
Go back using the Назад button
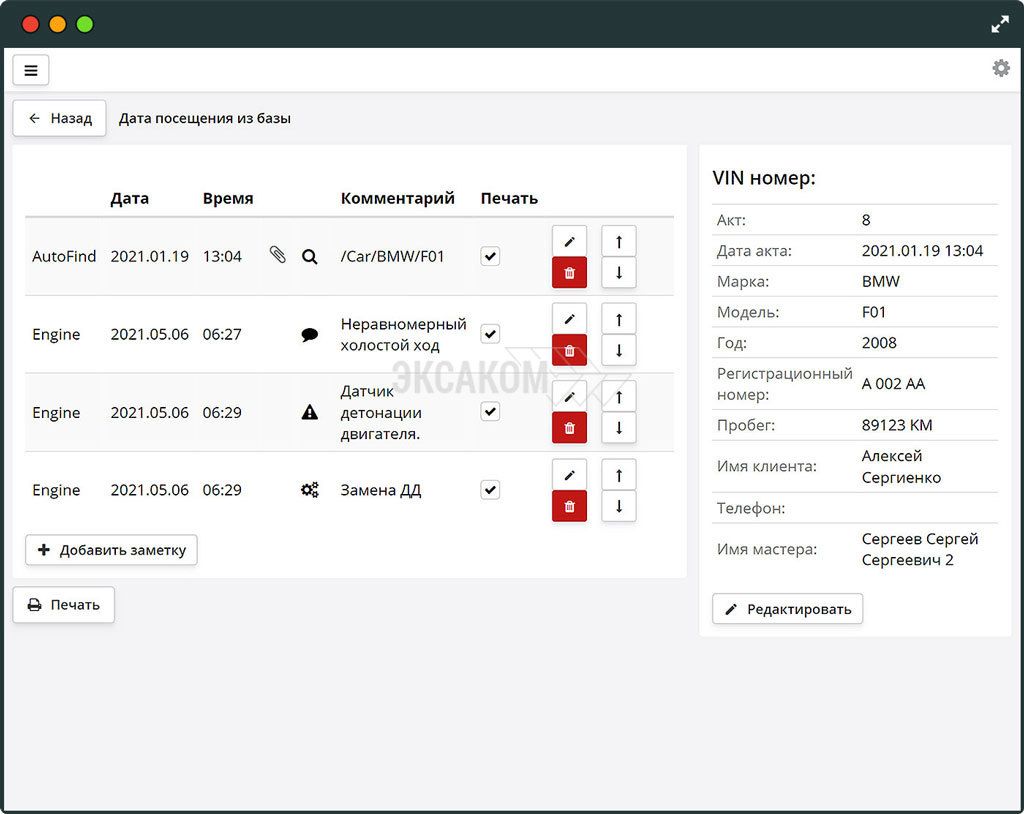[60, 118]
